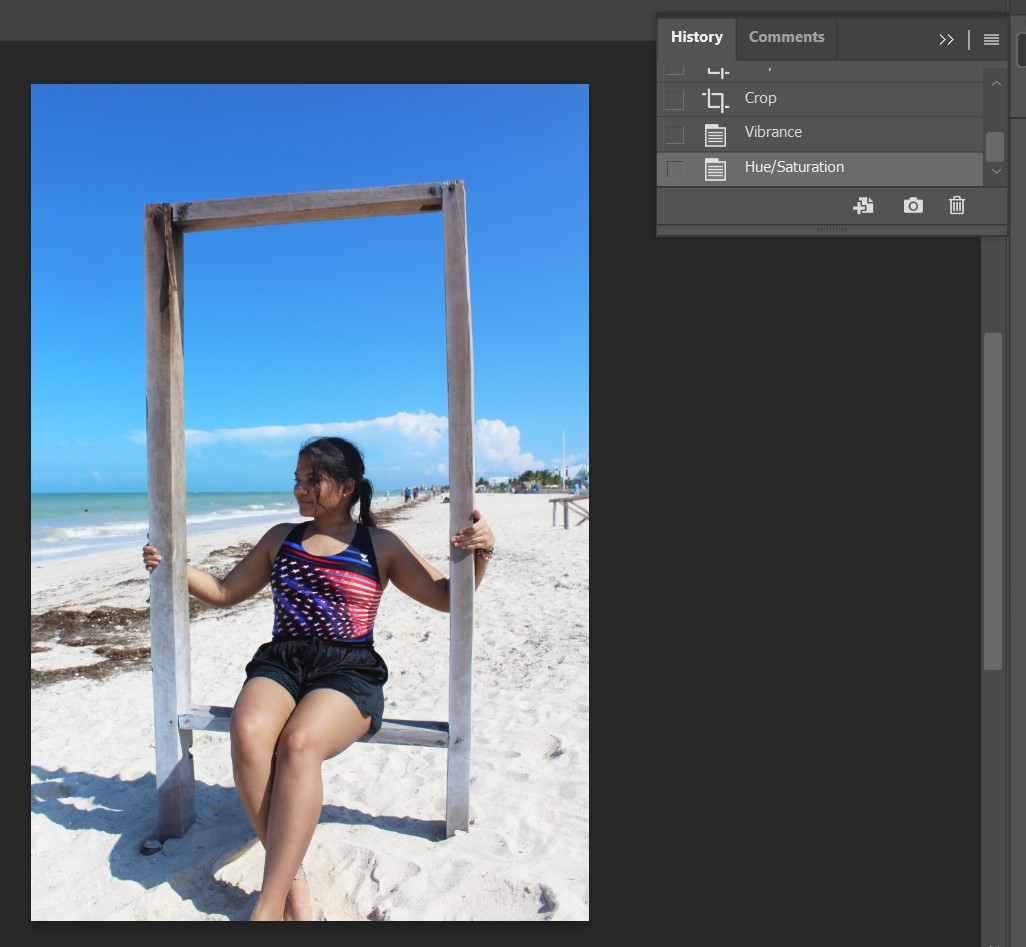Screen dimensions: 1026x947
Task: Open the Comments tab
Action: coord(786,38)
